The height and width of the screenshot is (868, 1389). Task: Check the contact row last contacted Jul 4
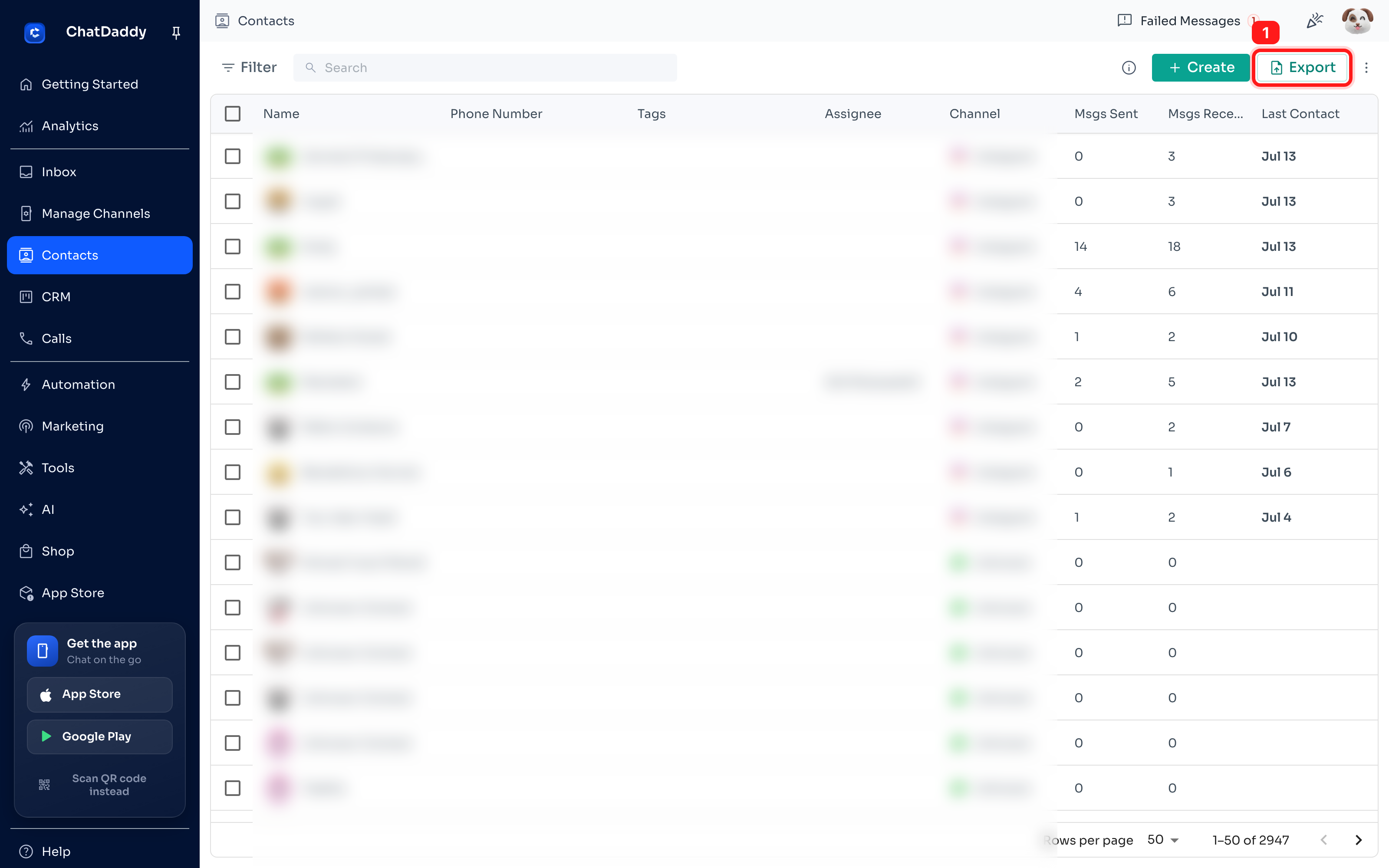click(233, 517)
